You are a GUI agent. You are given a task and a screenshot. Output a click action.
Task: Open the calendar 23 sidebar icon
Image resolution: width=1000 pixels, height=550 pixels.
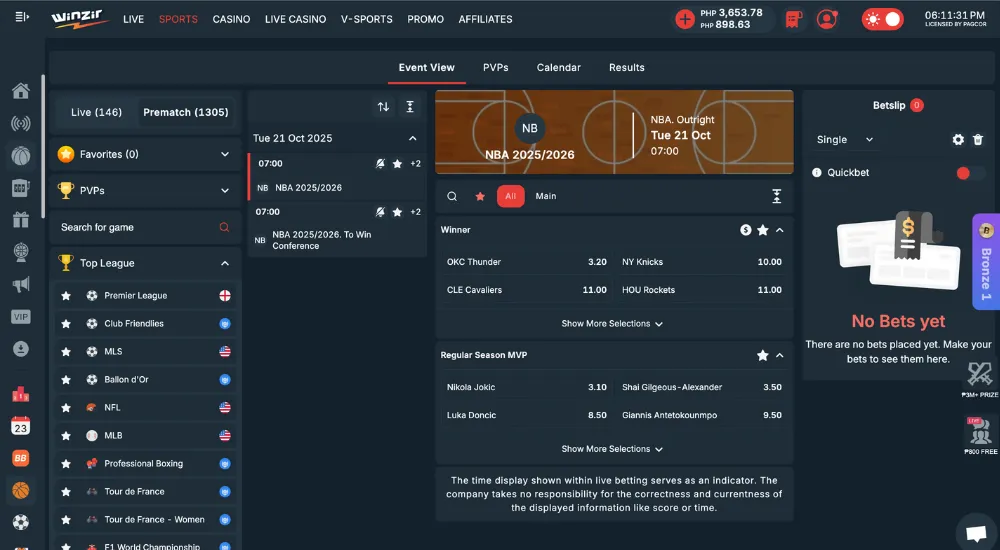click(20, 426)
